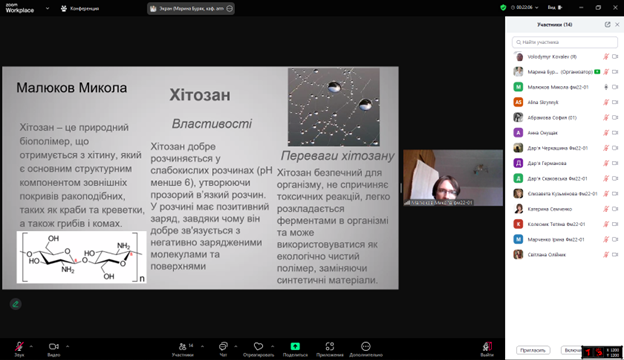The height and width of the screenshot is (360, 624).
Task: Click the annotation pencil icon below slide
Action: pos(16,304)
